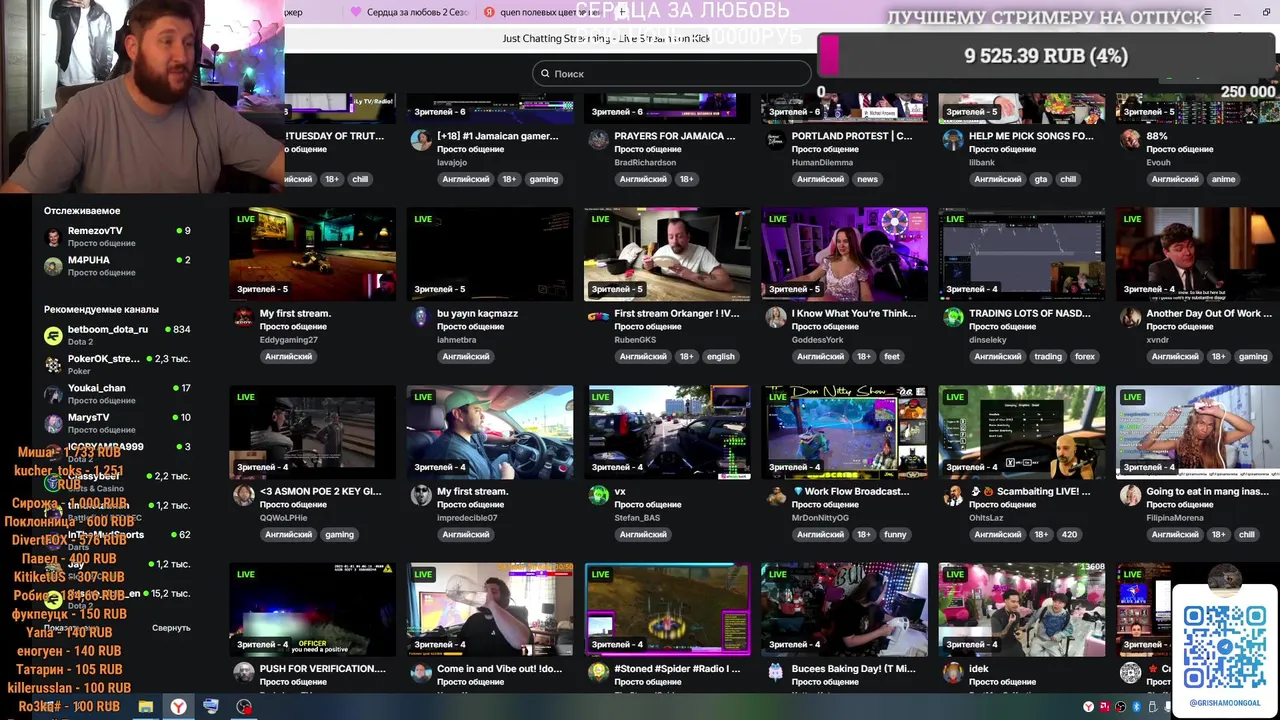This screenshot has height=720, width=1280.
Task: Click title 'Another Day Out Of Work ...'
Action: 1209,313
